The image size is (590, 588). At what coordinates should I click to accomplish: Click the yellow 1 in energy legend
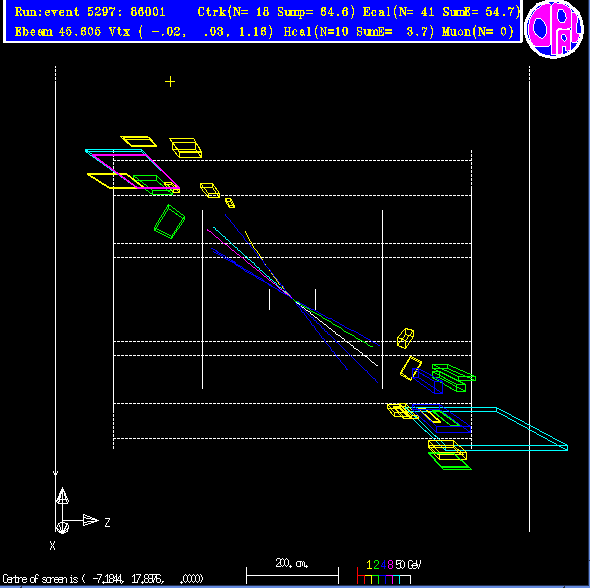[369, 565]
